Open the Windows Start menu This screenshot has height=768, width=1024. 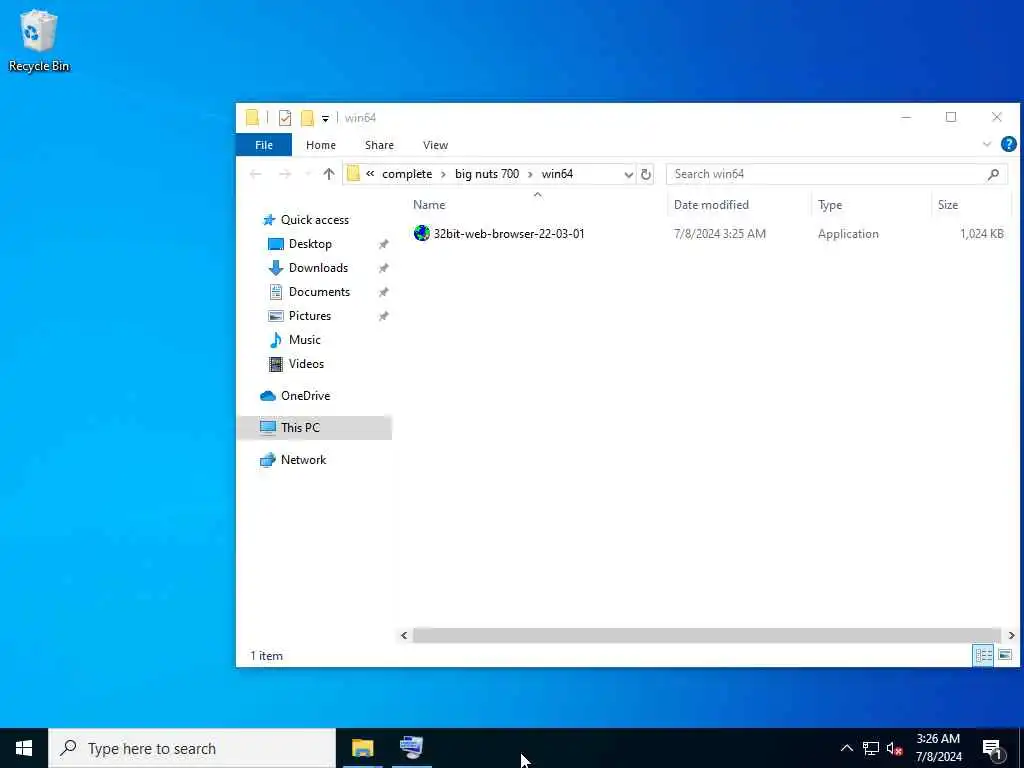(24, 748)
